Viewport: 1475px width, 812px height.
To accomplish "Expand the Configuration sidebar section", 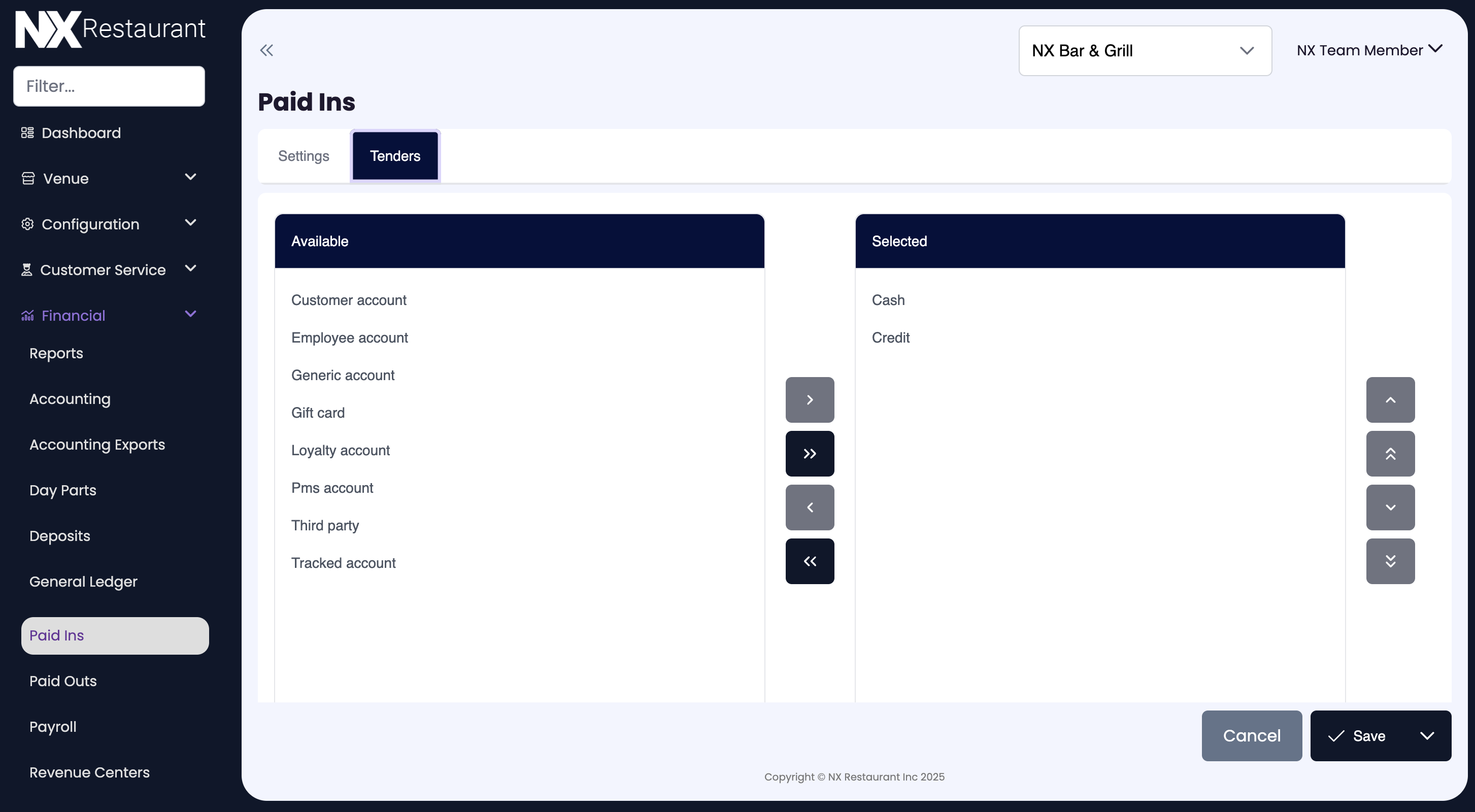I will tap(109, 224).
